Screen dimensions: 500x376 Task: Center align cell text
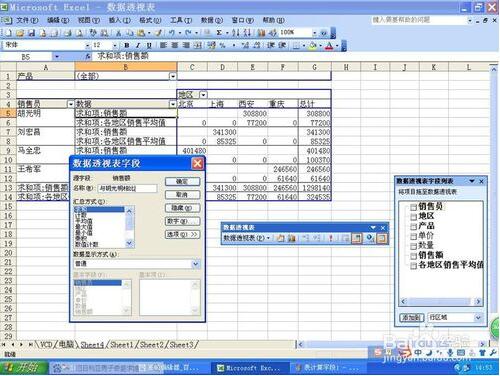[175, 45]
